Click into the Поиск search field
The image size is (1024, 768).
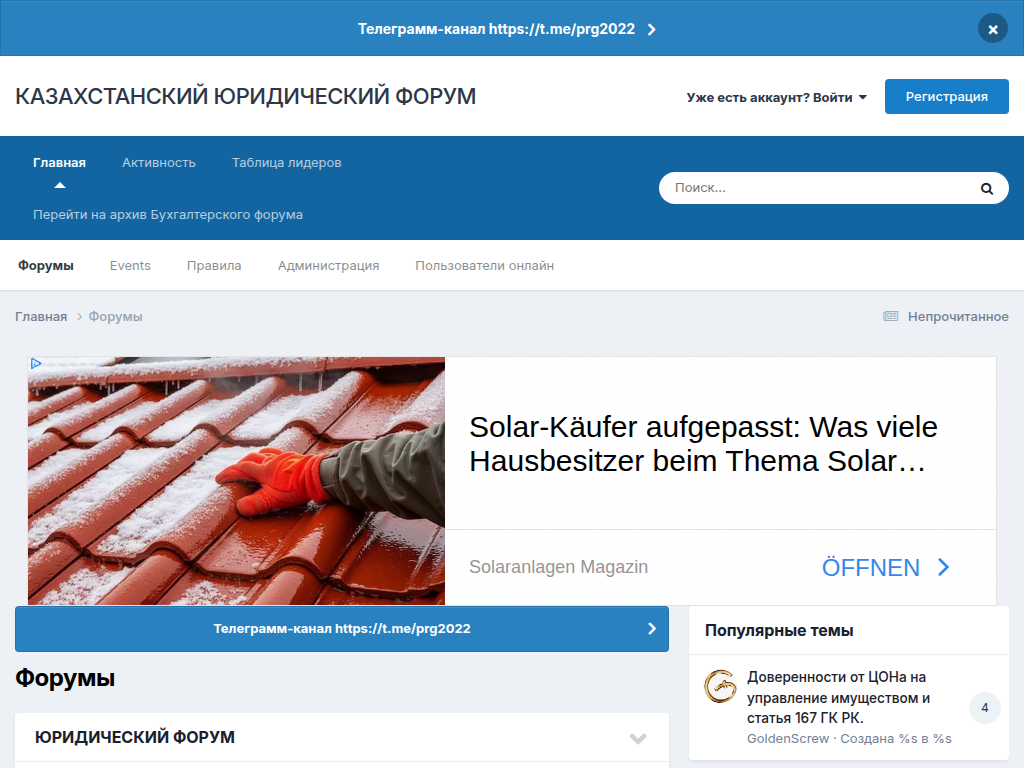[815, 188]
